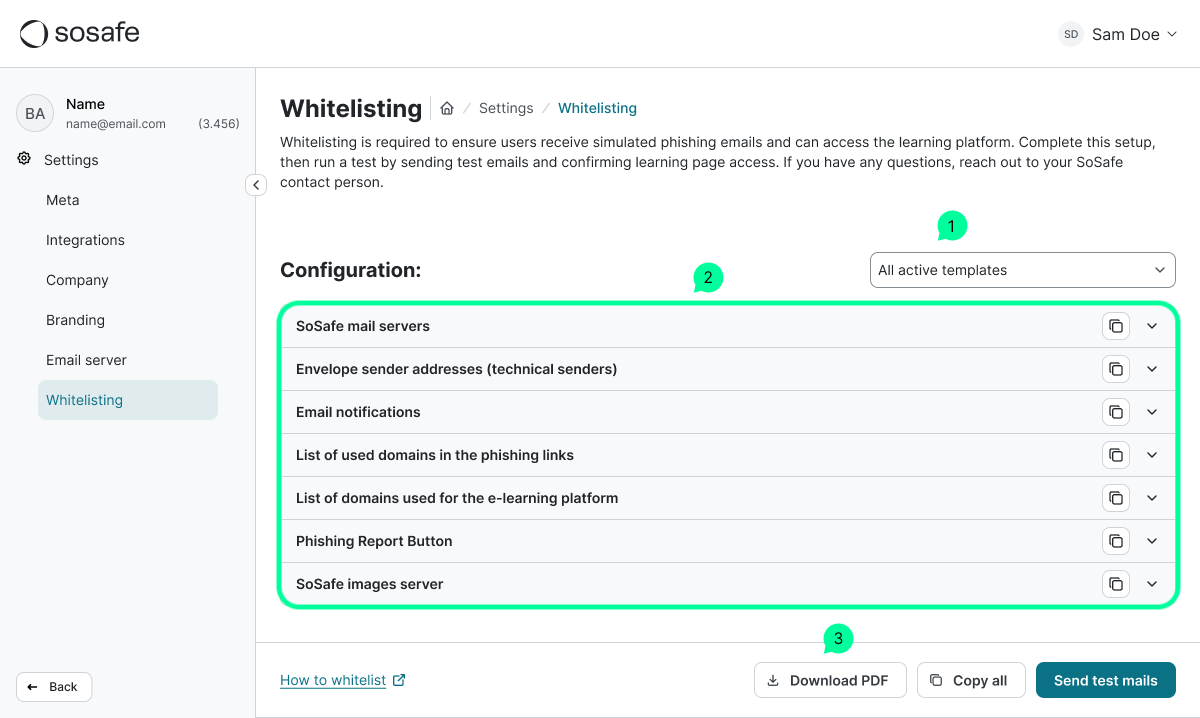The image size is (1200, 718).
Task: Expand the SoSafe mail servers section
Action: point(1152,326)
